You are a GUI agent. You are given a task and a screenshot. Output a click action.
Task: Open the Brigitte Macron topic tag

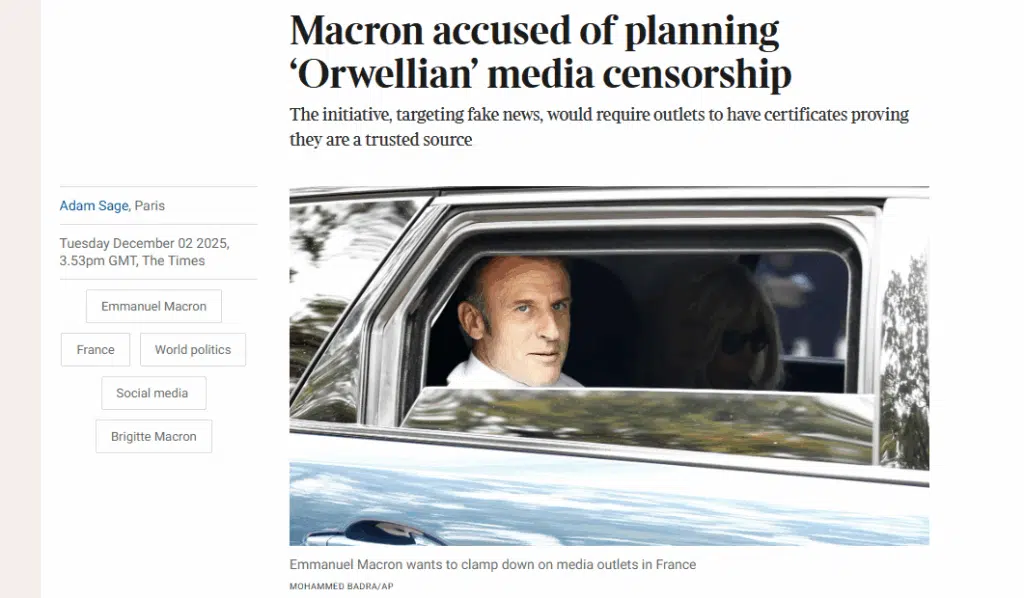pyautogui.click(x=153, y=436)
